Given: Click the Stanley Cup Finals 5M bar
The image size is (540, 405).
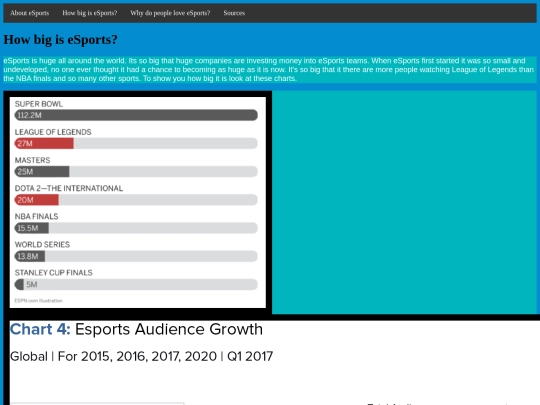Looking at the screenshot, I should coord(19,284).
